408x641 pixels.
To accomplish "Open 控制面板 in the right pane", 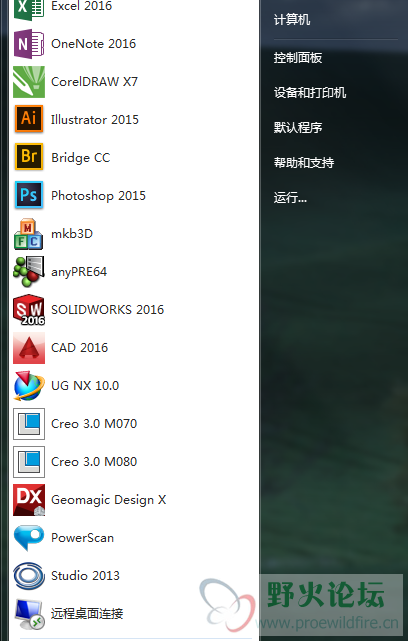I will point(298,58).
